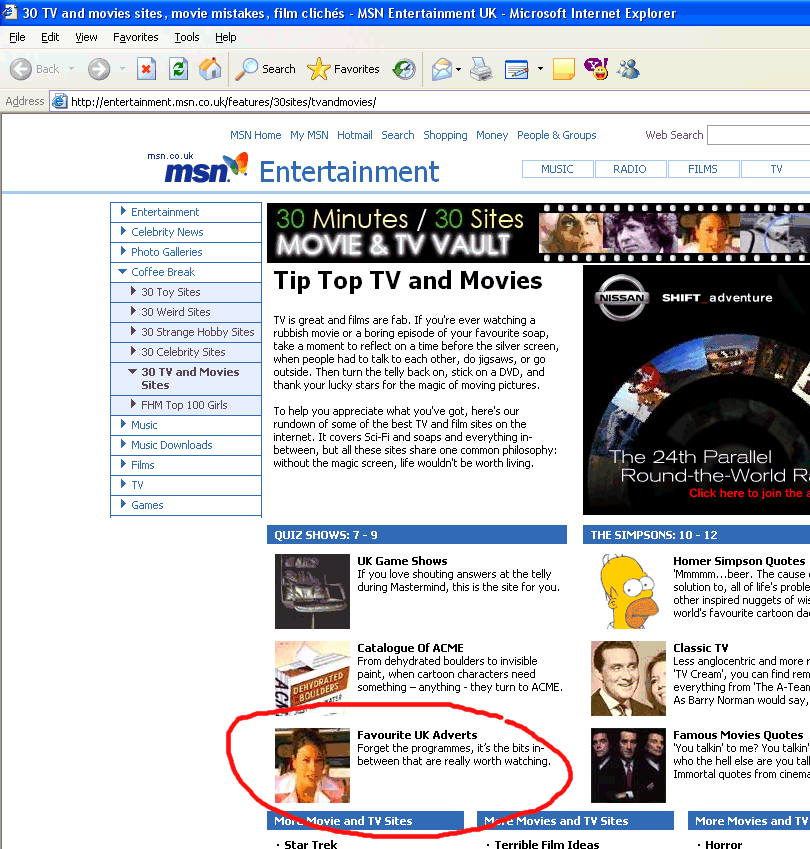The width and height of the screenshot is (810, 849).
Task: Go to the Home page icon
Action: [x=210, y=69]
